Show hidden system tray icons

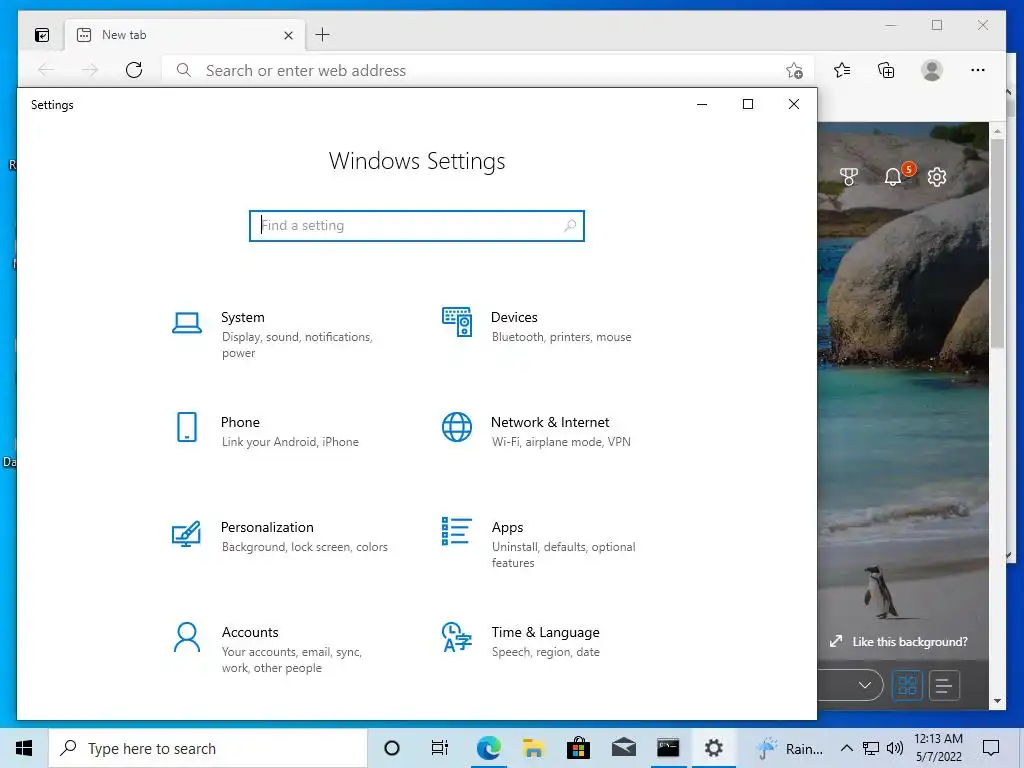[846, 748]
